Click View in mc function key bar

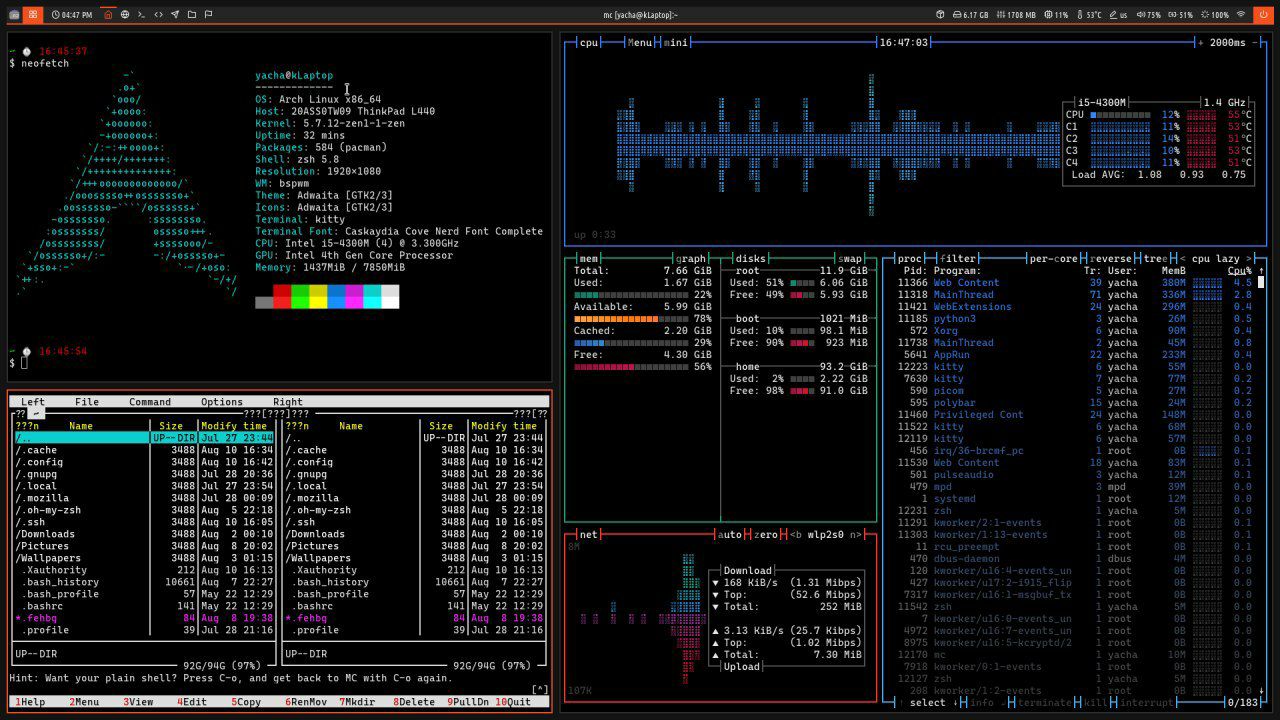pyautogui.click(x=140, y=702)
